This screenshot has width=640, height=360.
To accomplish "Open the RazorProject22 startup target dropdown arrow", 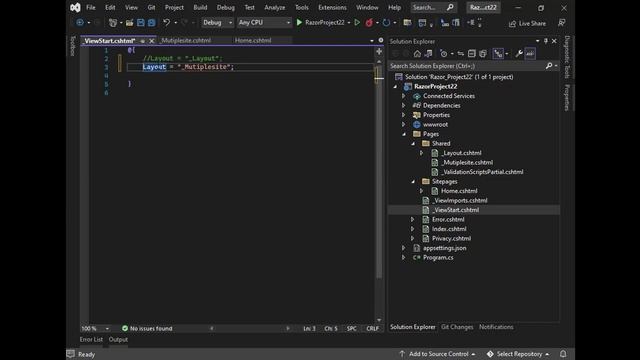I will [349, 23].
